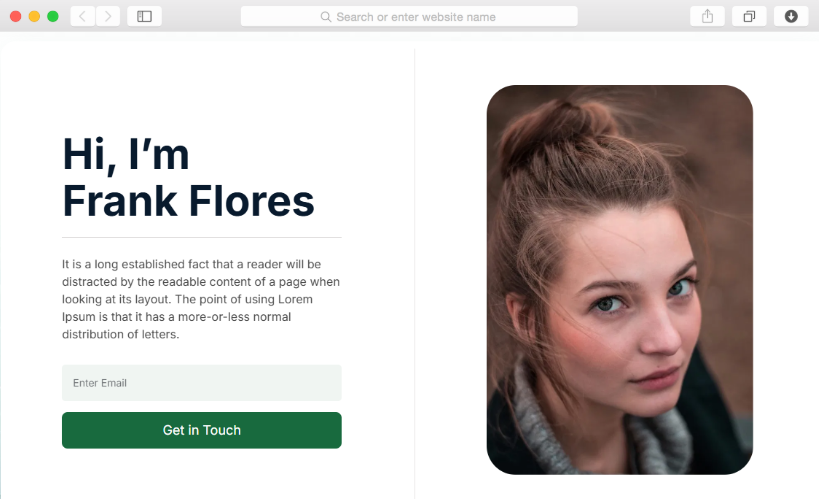Click the Frank Flores name heading

(189, 201)
